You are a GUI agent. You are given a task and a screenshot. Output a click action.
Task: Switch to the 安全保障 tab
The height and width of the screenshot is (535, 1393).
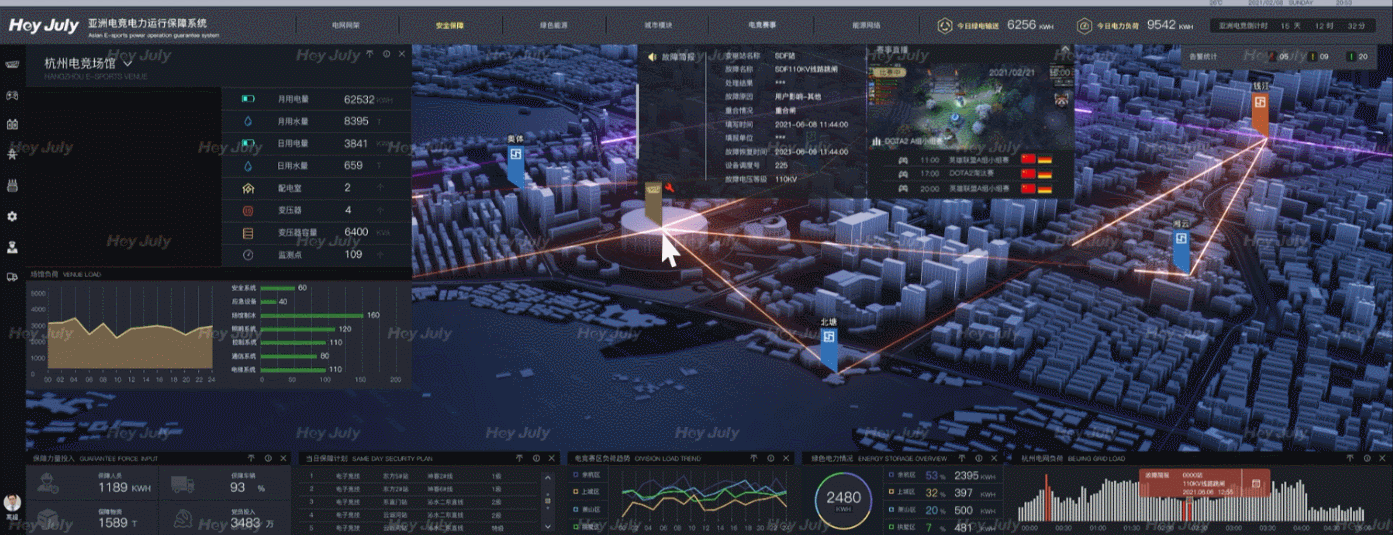click(x=449, y=25)
